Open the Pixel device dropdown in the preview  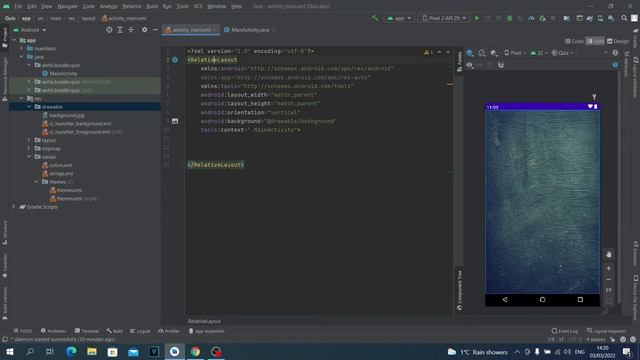click(x=515, y=53)
